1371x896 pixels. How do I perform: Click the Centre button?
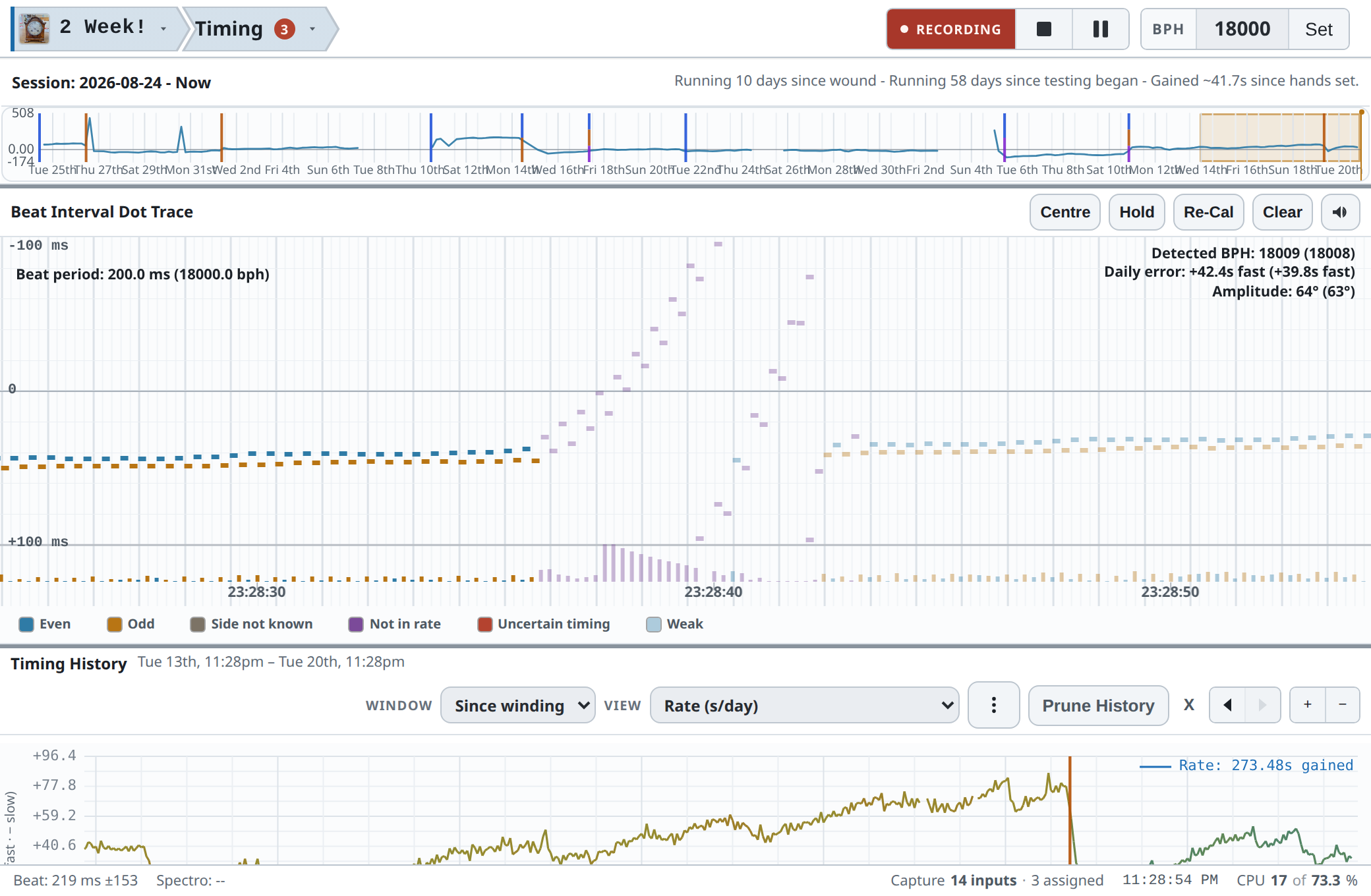click(1065, 212)
